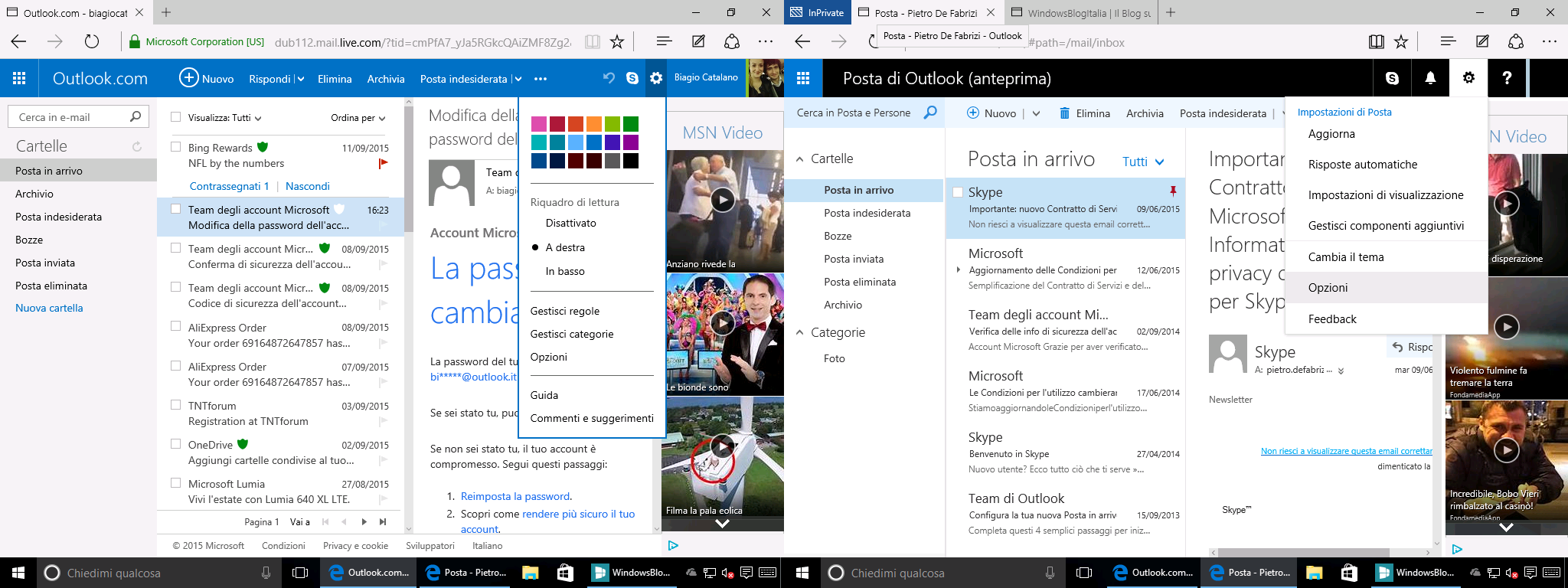
Task: Click the Nuova cartella link
Action: tap(49, 308)
